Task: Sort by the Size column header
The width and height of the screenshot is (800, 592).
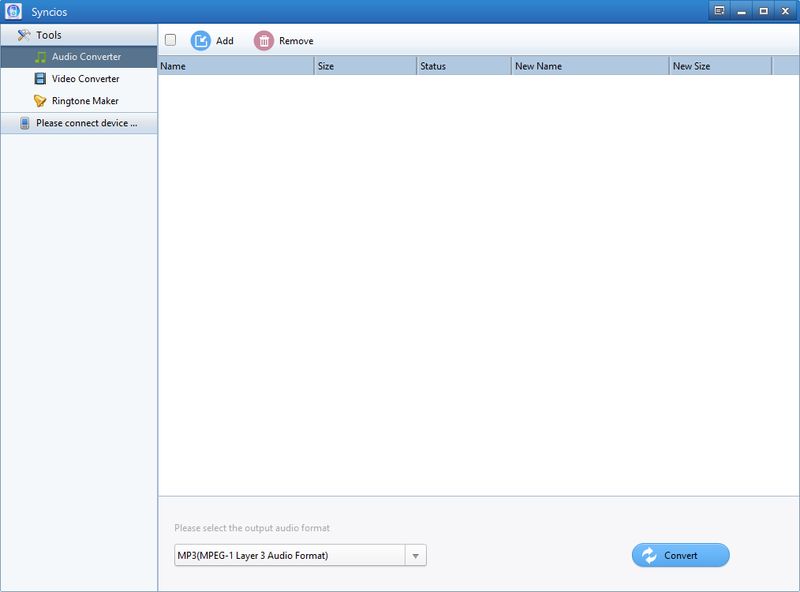Action: coord(365,66)
